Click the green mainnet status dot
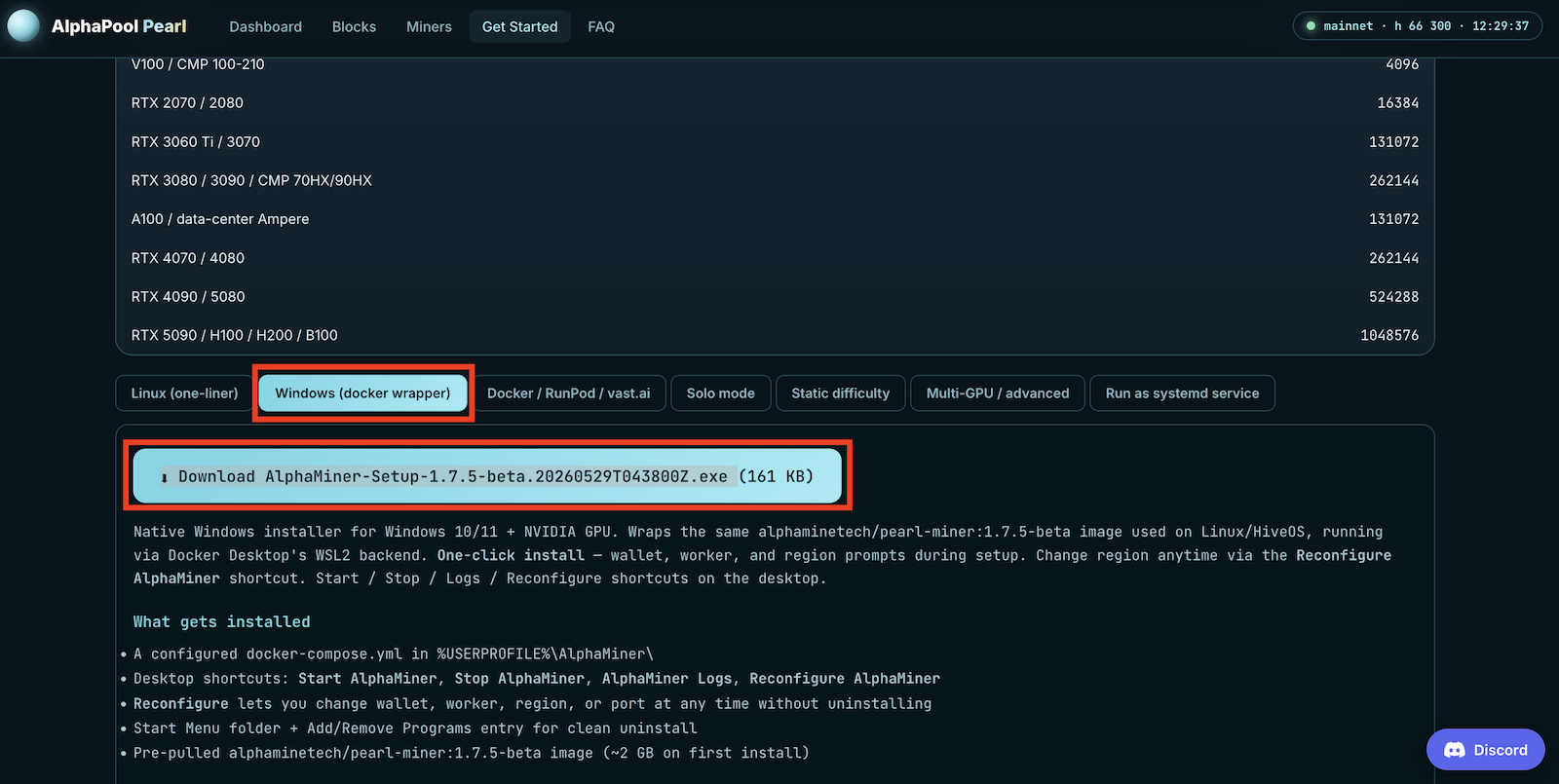The width and height of the screenshot is (1559, 784). (1311, 26)
